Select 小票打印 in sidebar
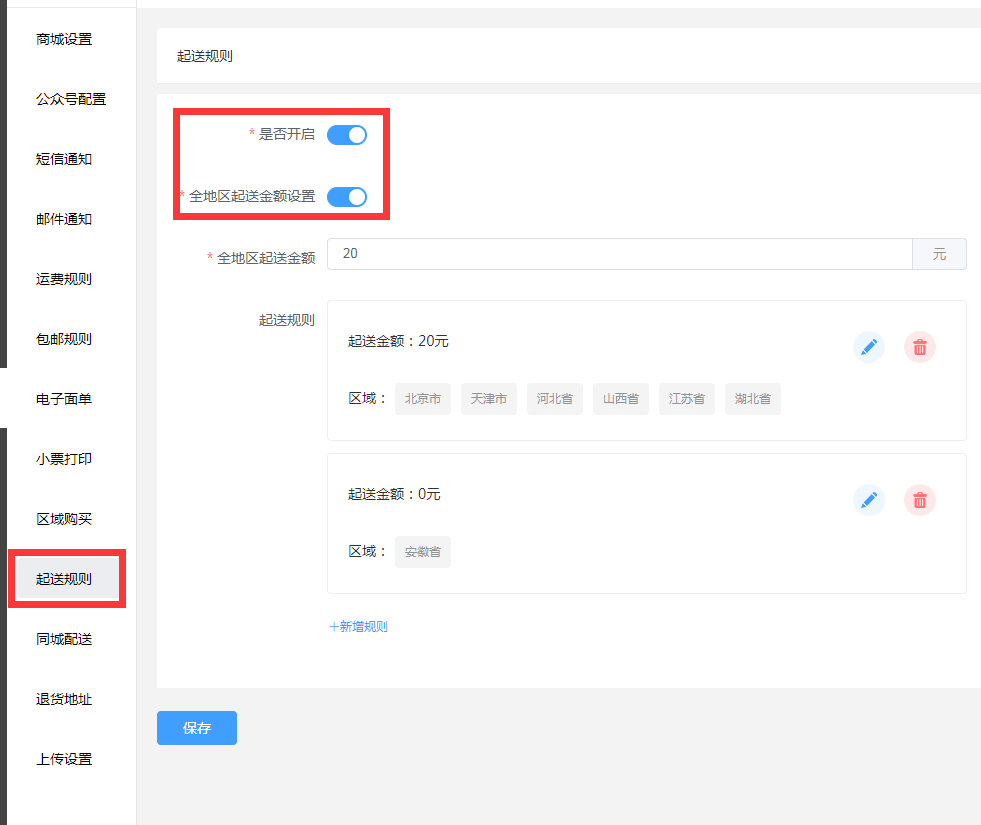The width and height of the screenshot is (981, 825). (x=64, y=459)
